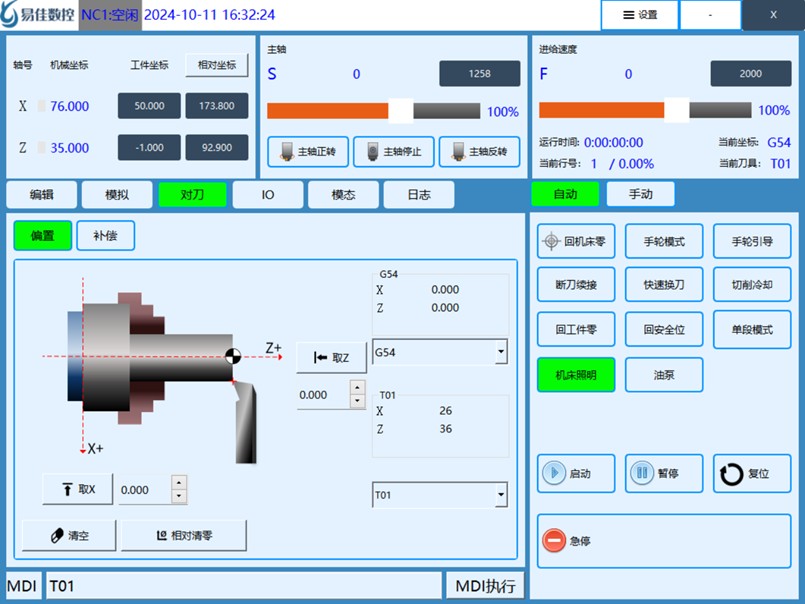Hit the red 急停 emergency stop
This screenshot has height=604, width=805.
tap(664, 541)
